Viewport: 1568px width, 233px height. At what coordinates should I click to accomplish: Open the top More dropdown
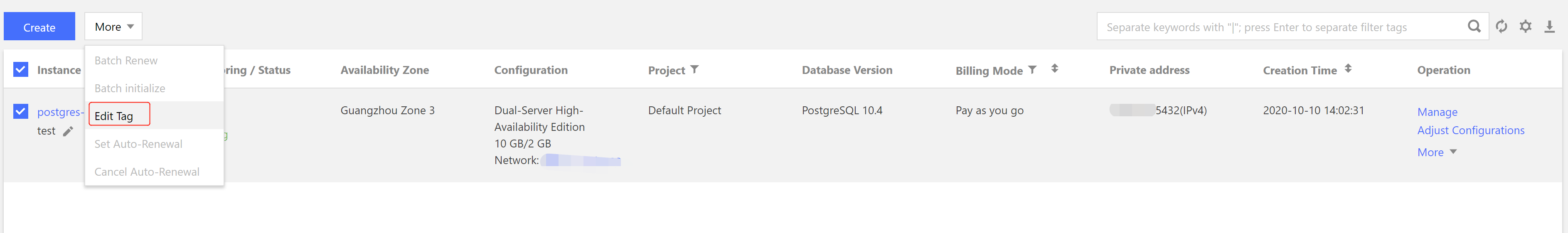click(113, 27)
